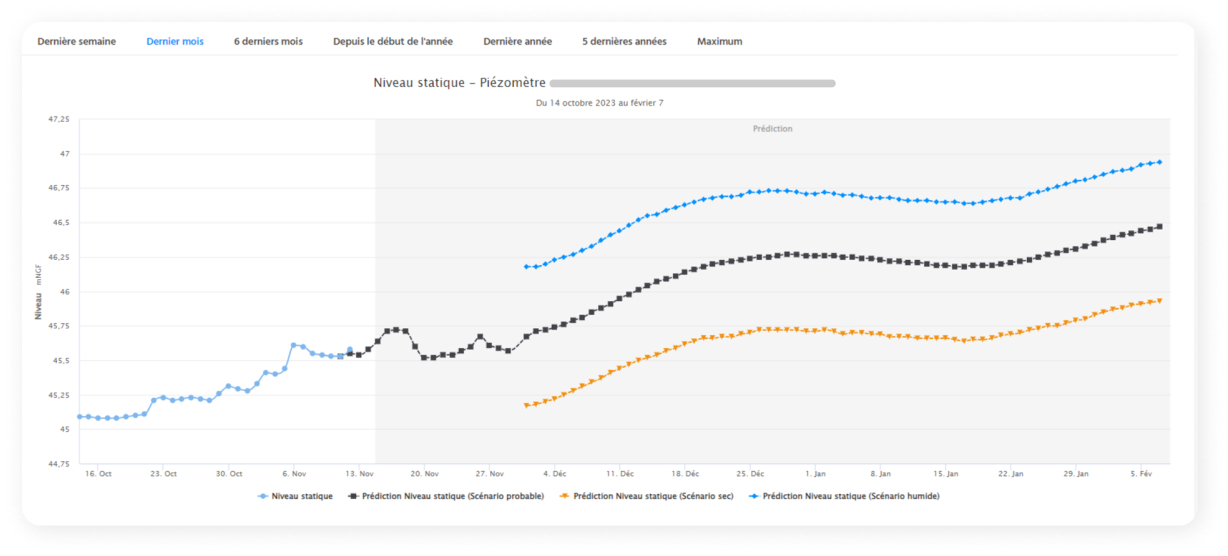Select the Dernier mois tab
The width and height of the screenshot is (1228, 556).
pyautogui.click(x=175, y=41)
